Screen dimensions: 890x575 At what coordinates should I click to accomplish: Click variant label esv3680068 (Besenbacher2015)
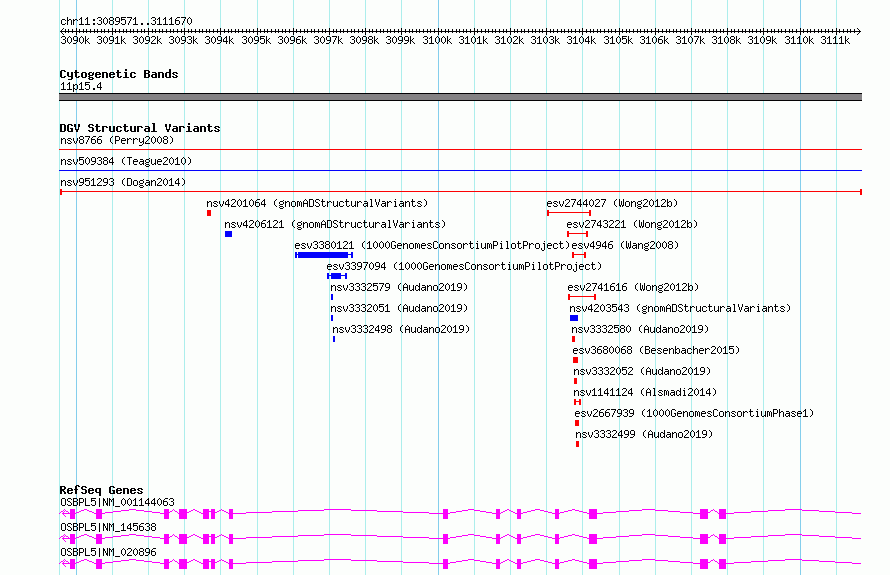tap(656, 350)
